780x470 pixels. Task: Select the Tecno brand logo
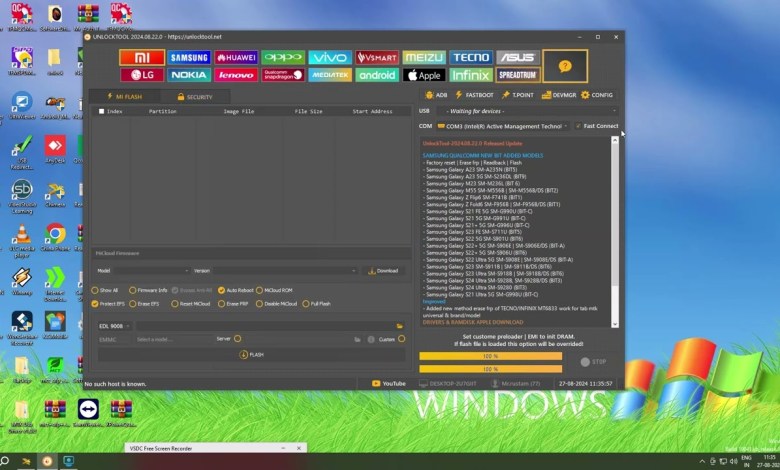(471, 58)
